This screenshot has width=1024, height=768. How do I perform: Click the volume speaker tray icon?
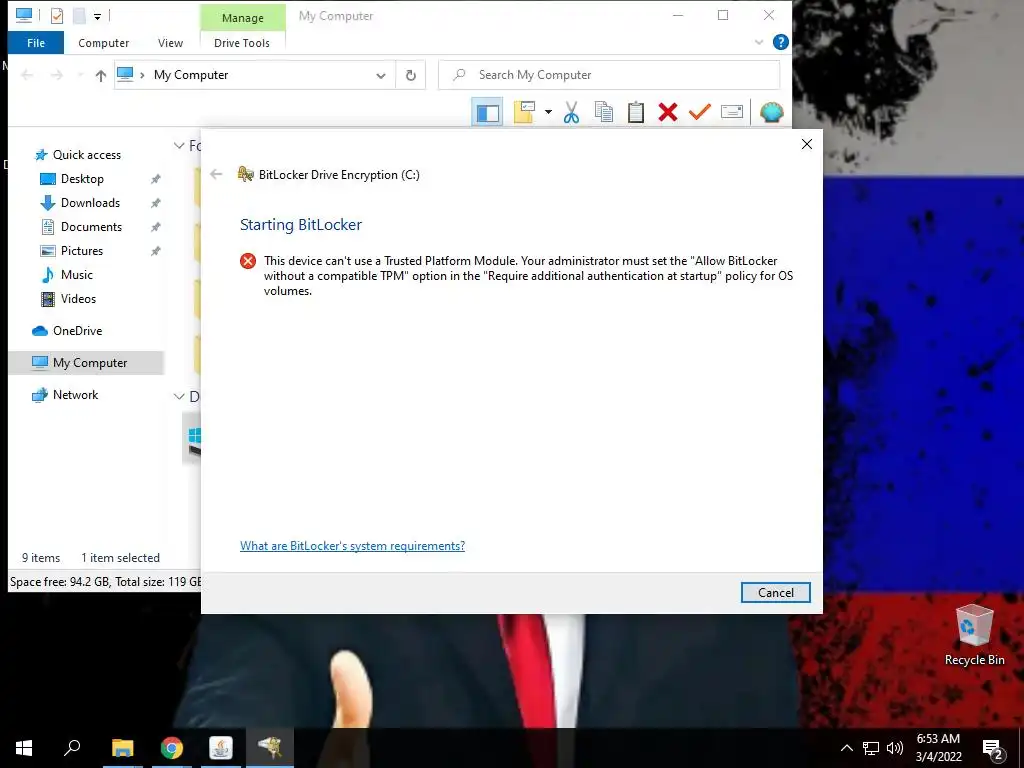[x=895, y=748]
